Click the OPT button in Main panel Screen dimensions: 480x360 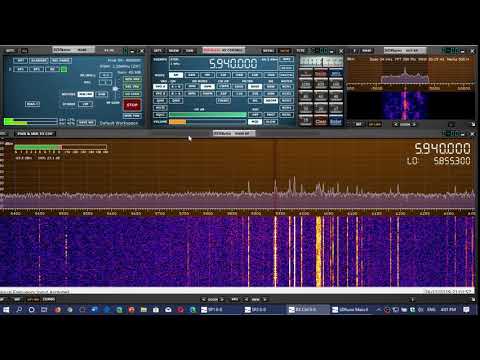[20, 61]
